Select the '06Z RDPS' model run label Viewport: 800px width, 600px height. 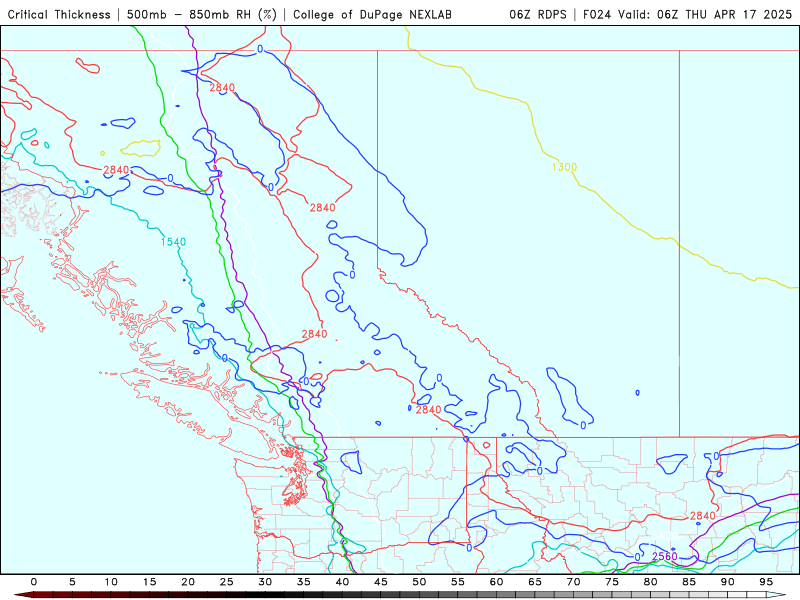pyautogui.click(x=538, y=14)
